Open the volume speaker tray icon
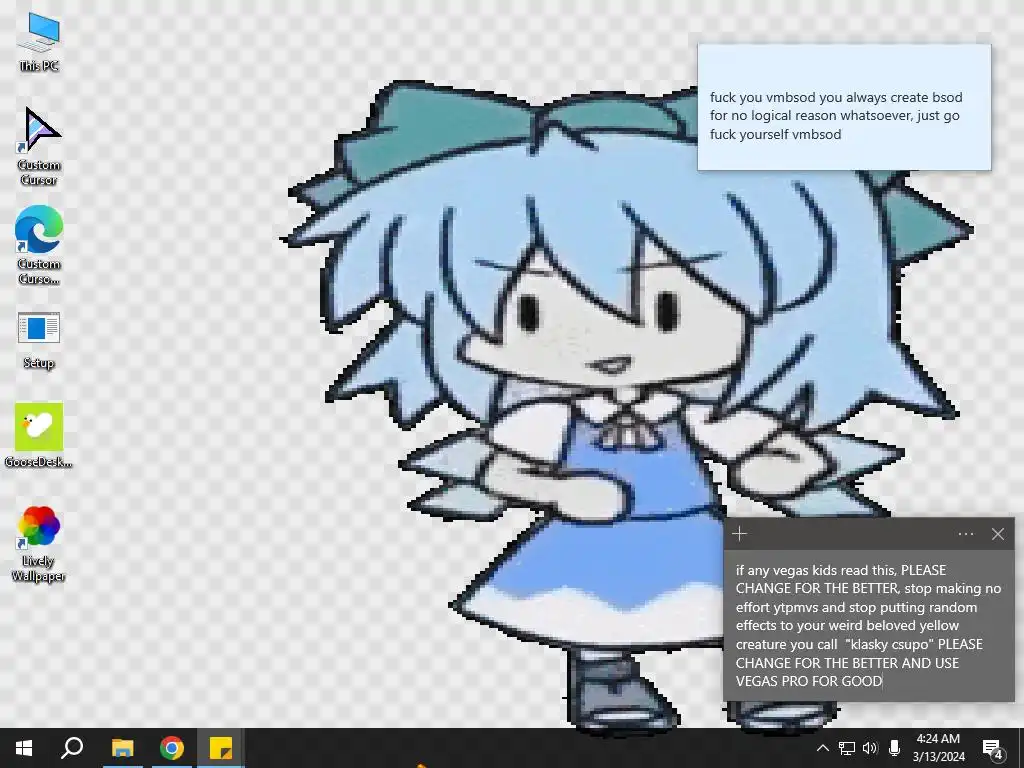The image size is (1024, 768). coord(870,748)
